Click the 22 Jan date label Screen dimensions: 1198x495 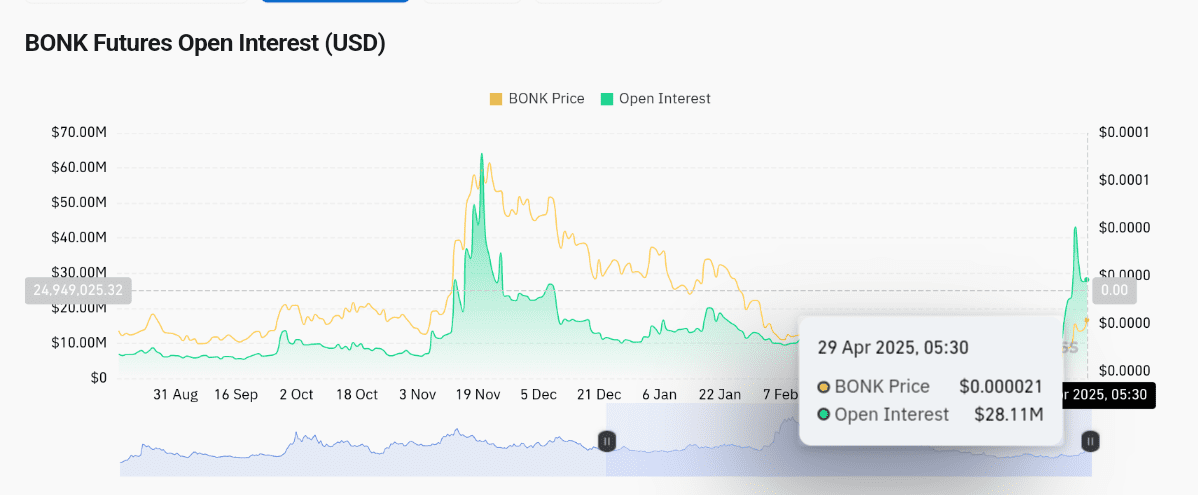(x=720, y=395)
